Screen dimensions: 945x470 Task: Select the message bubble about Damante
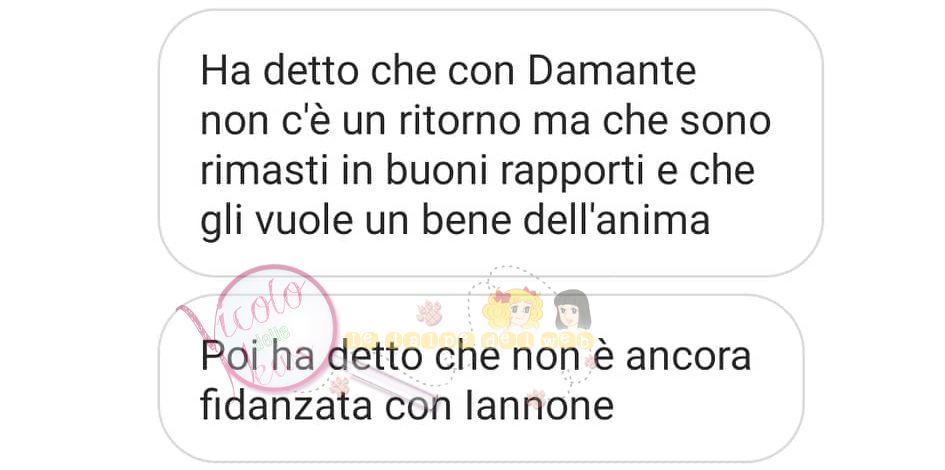tap(491, 143)
